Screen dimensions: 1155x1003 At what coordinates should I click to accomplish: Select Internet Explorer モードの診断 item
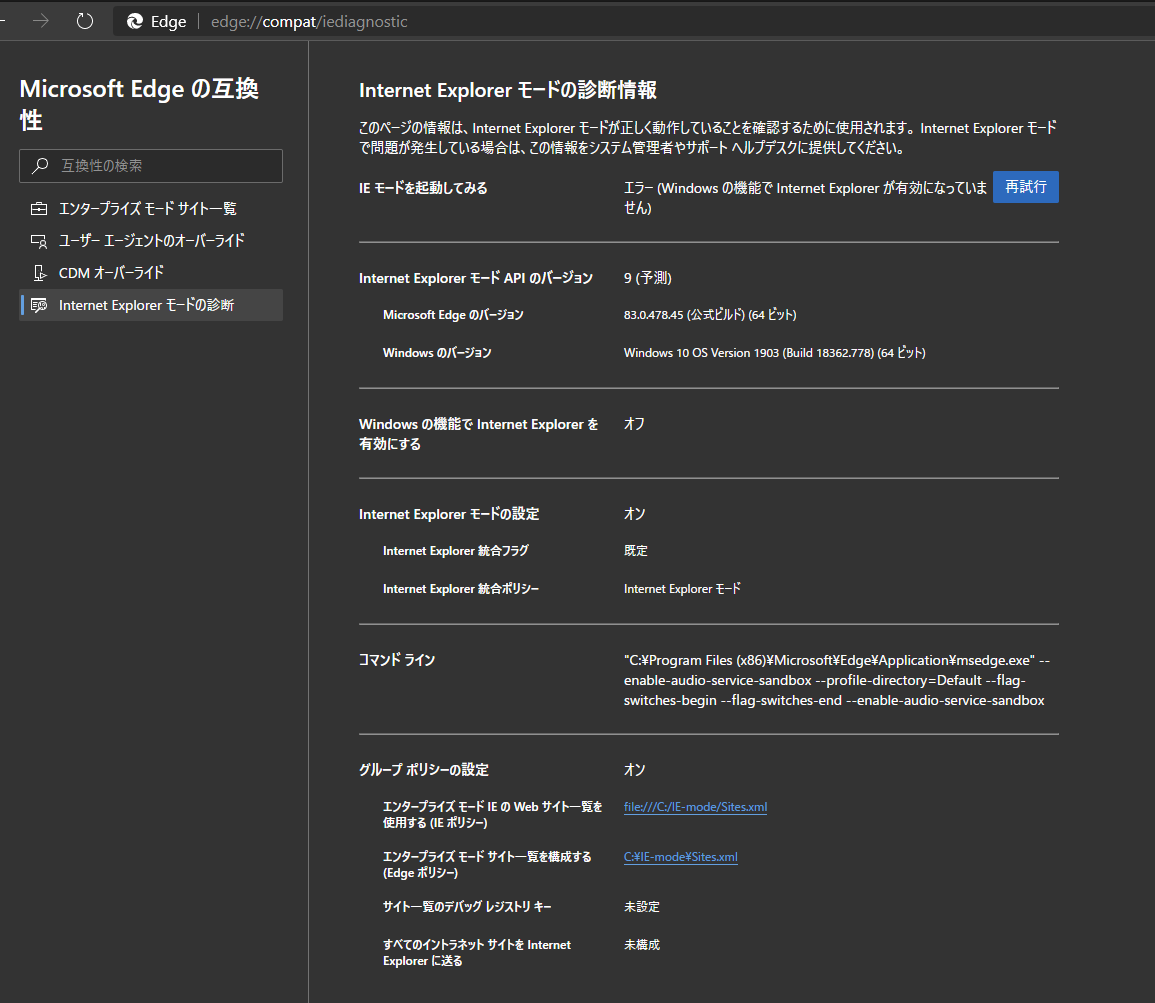(x=151, y=305)
